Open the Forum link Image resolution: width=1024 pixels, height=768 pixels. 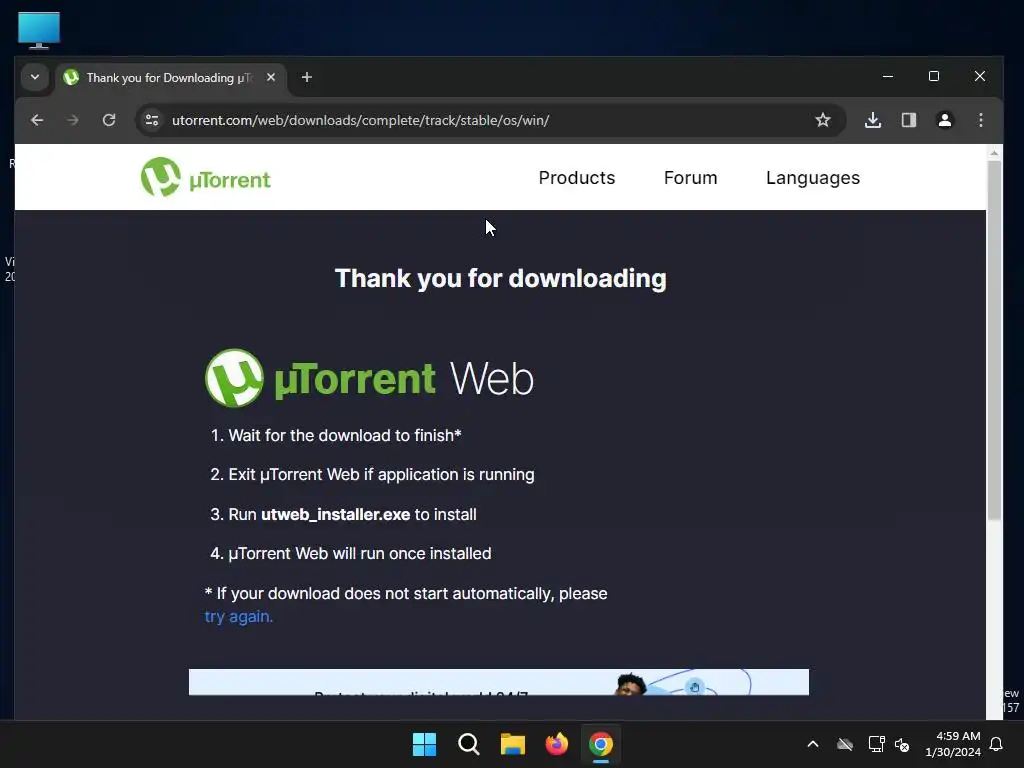[x=690, y=178]
